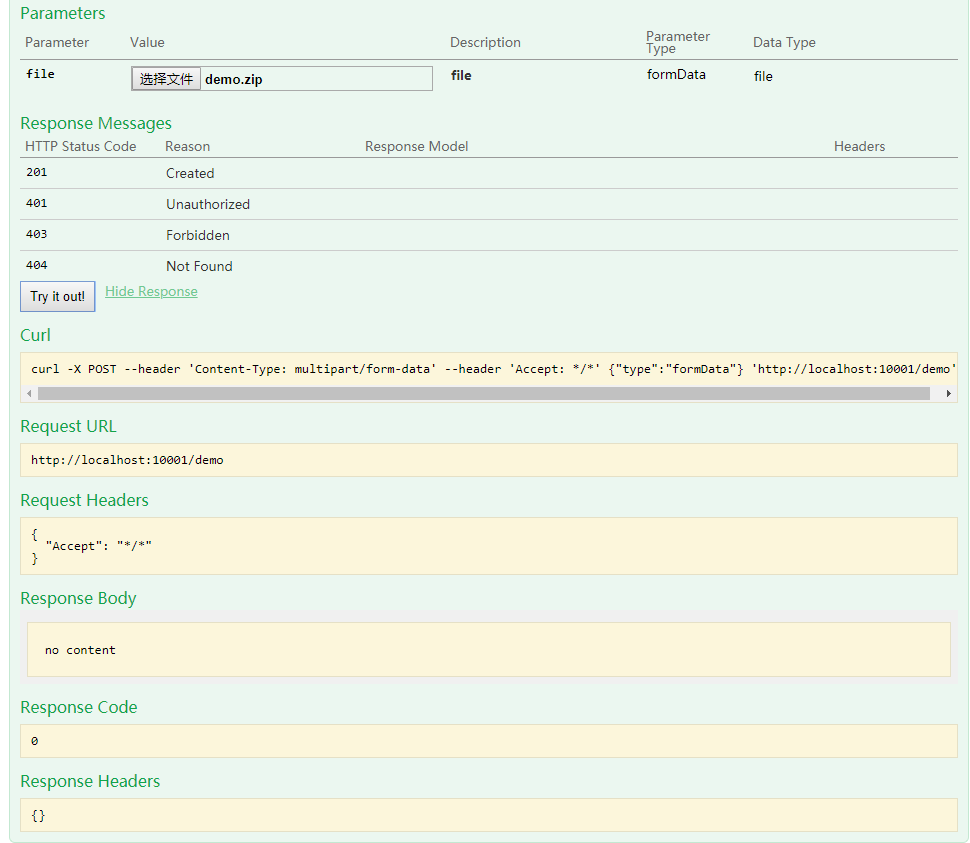The width and height of the screenshot is (970, 843).
Task: Click the Hide Response link
Action: pos(151,291)
